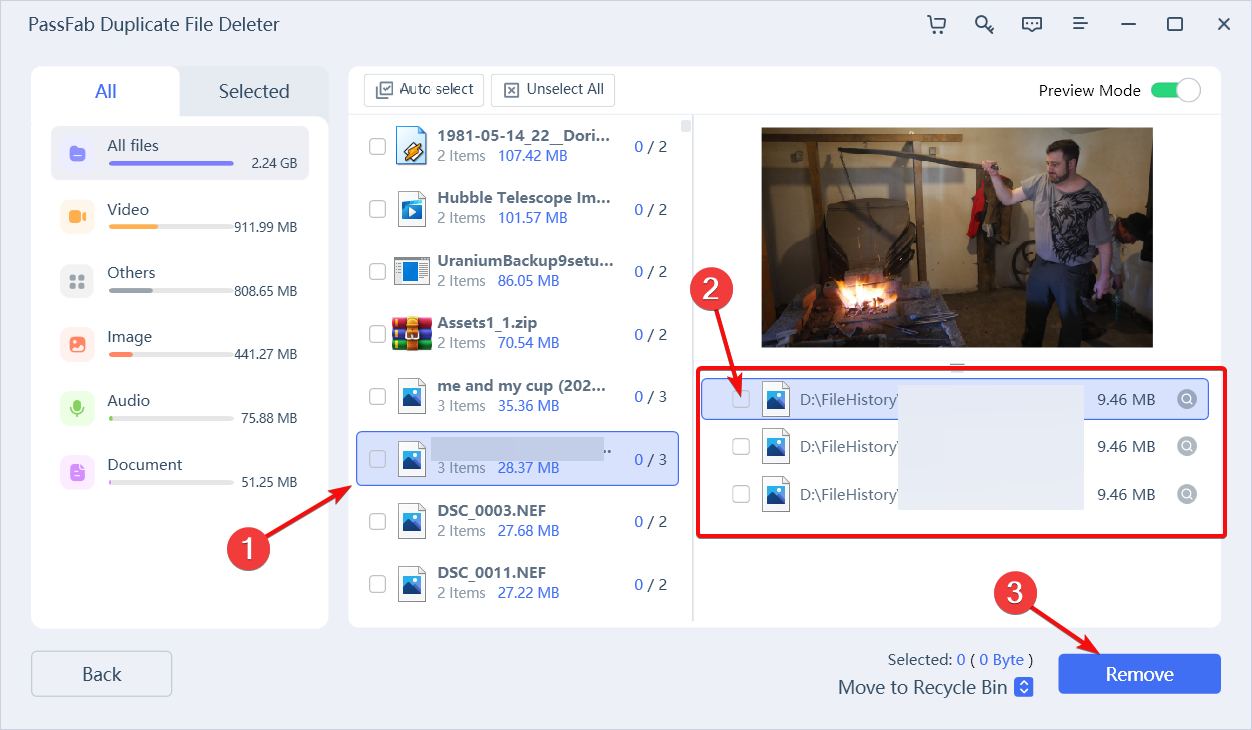Mark the DSC_0011.NEF checkbox
The height and width of the screenshot is (730, 1252).
(x=377, y=584)
